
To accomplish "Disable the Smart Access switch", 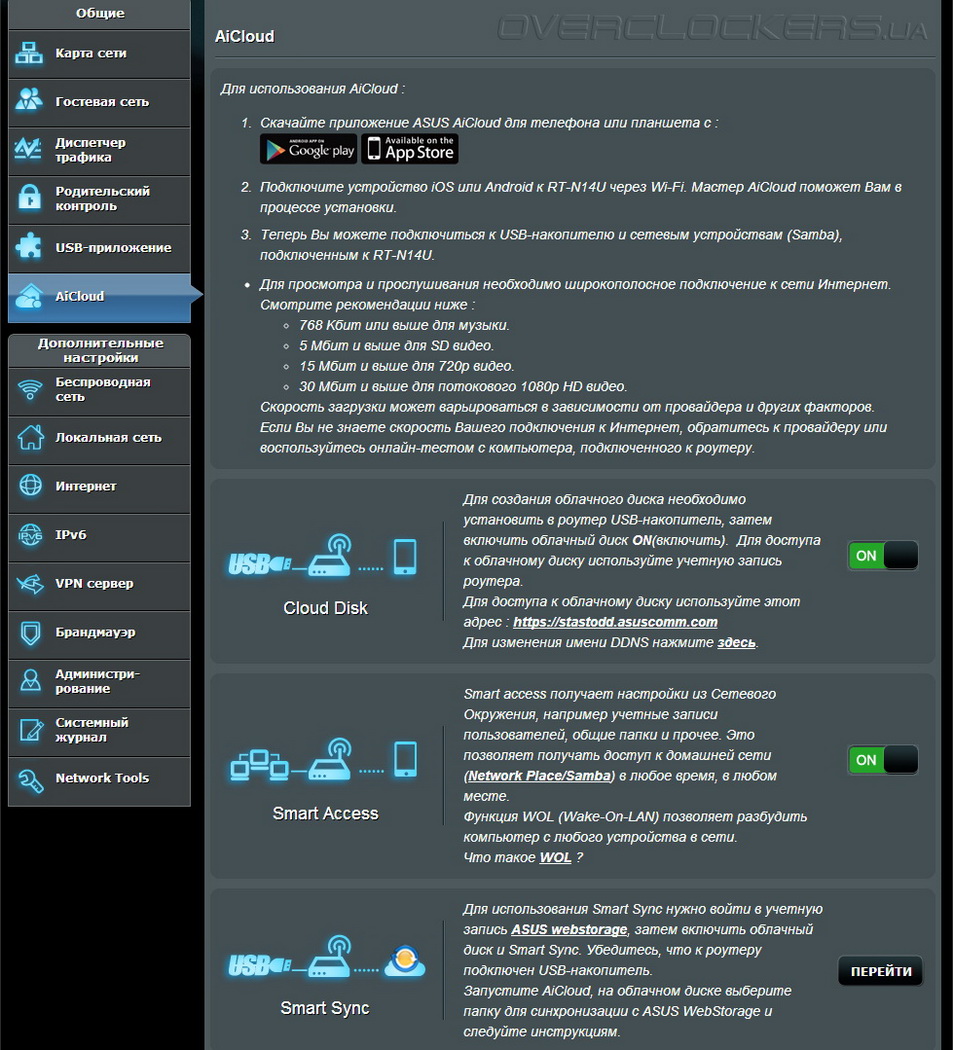I will pyautogui.click(x=882, y=760).
